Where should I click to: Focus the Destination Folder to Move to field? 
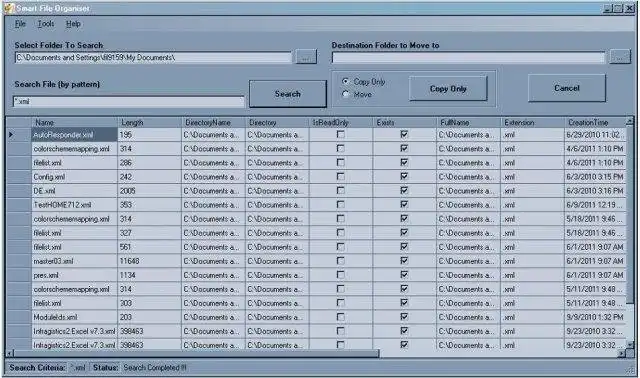[468, 58]
